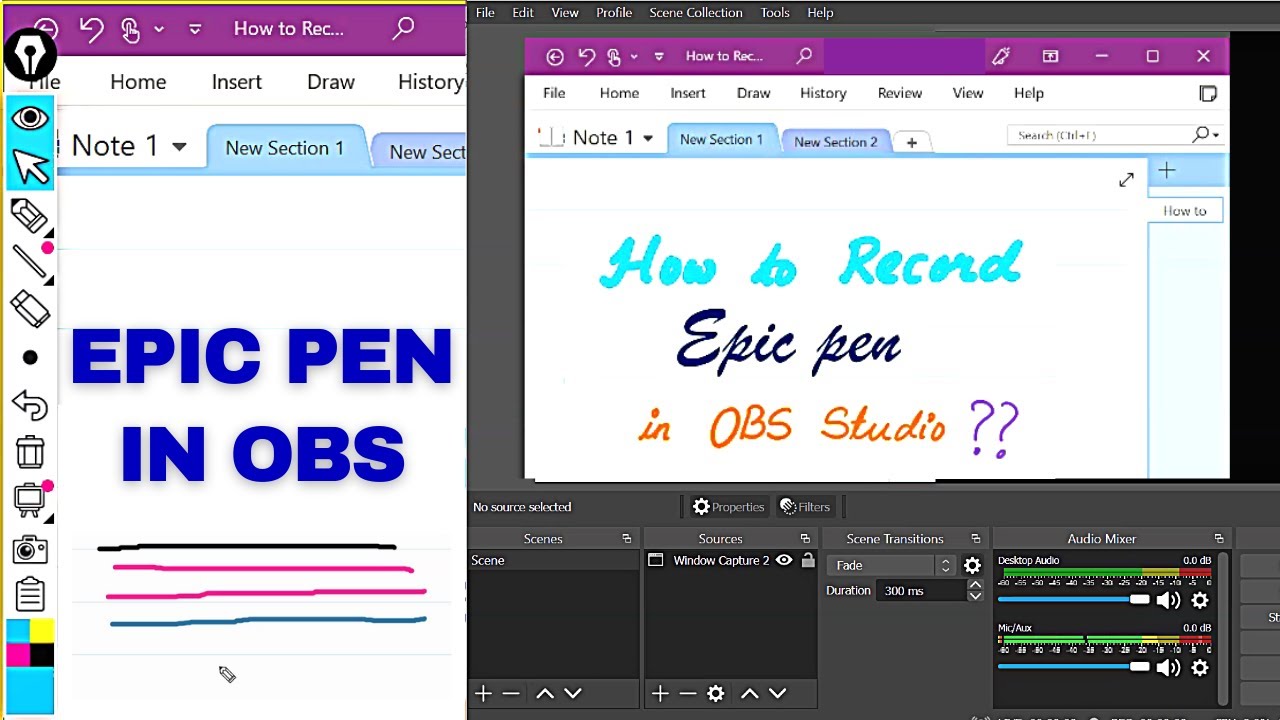Viewport: 1280px width, 720px height.
Task: Click the back arrow in captured OneNote window
Action: [555, 56]
